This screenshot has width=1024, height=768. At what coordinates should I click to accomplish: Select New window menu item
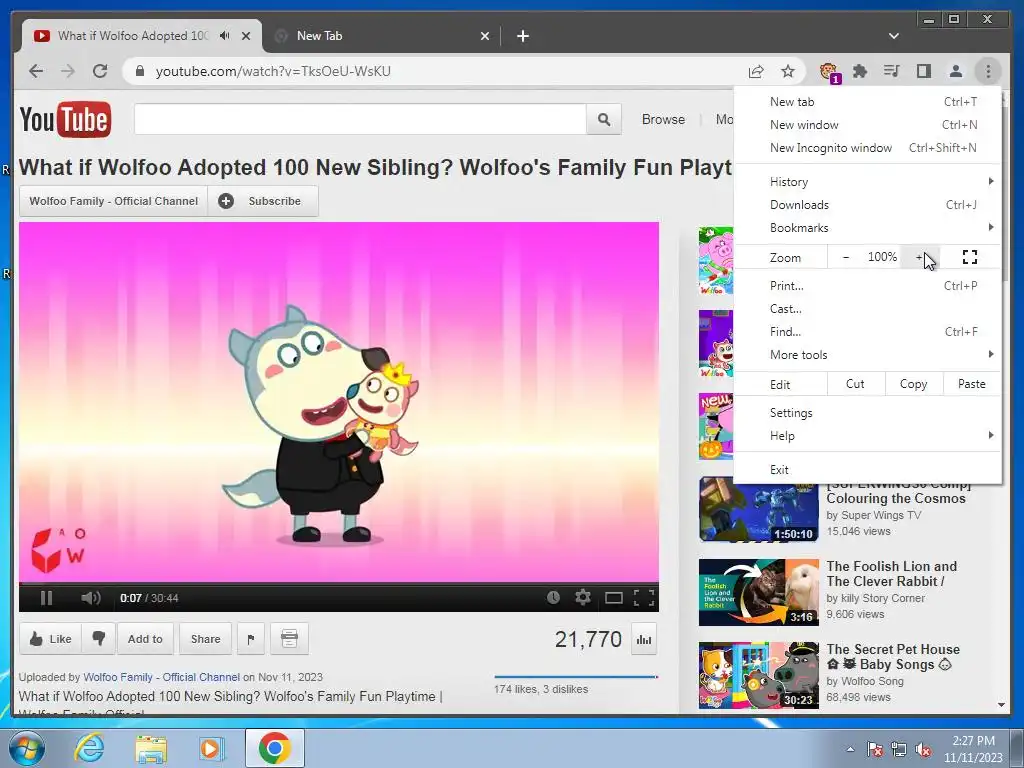pyautogui.click(x=867, y=125)
